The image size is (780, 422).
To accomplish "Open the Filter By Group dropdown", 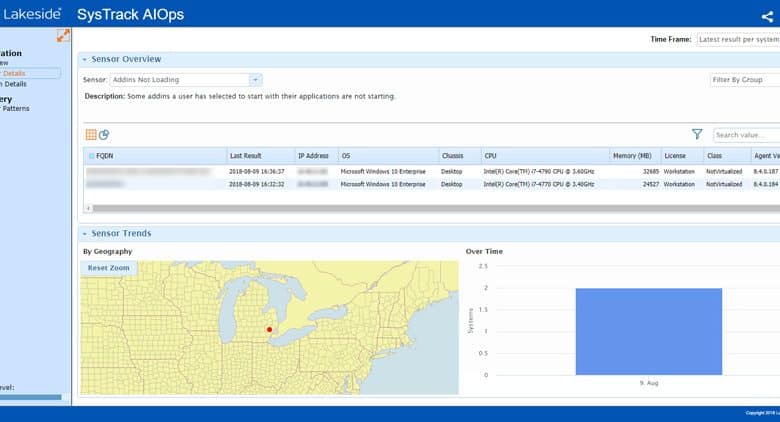I will click(745, 80).
